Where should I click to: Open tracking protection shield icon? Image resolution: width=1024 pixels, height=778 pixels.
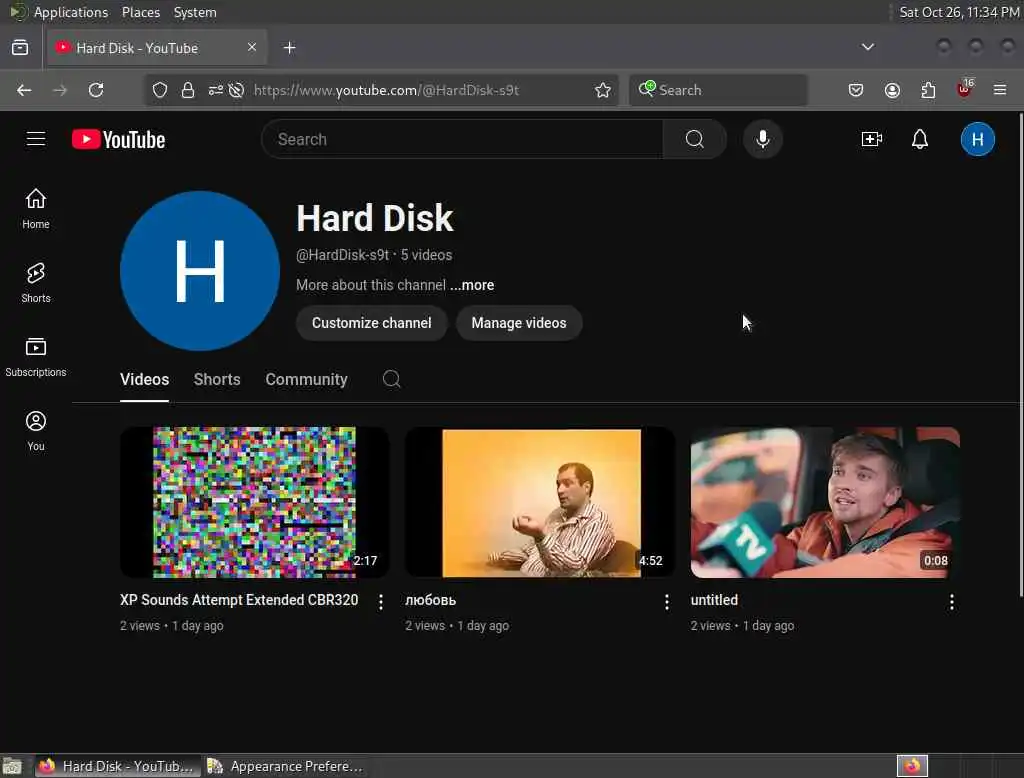(160, 90)
